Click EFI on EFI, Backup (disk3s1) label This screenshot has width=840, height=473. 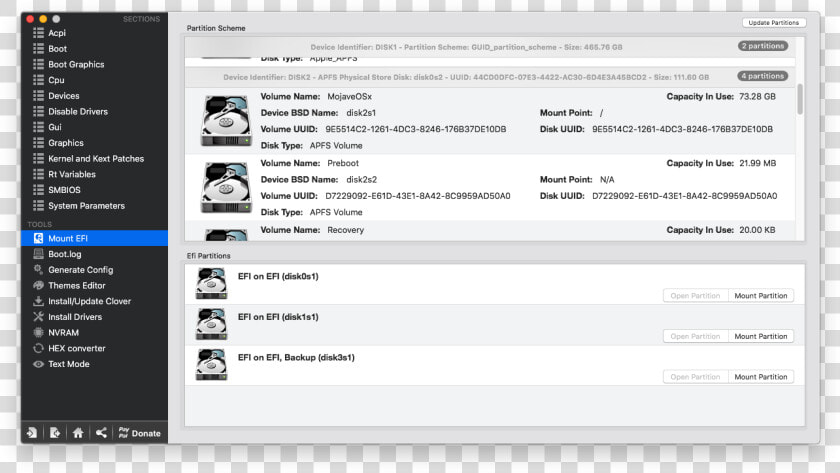296,358
